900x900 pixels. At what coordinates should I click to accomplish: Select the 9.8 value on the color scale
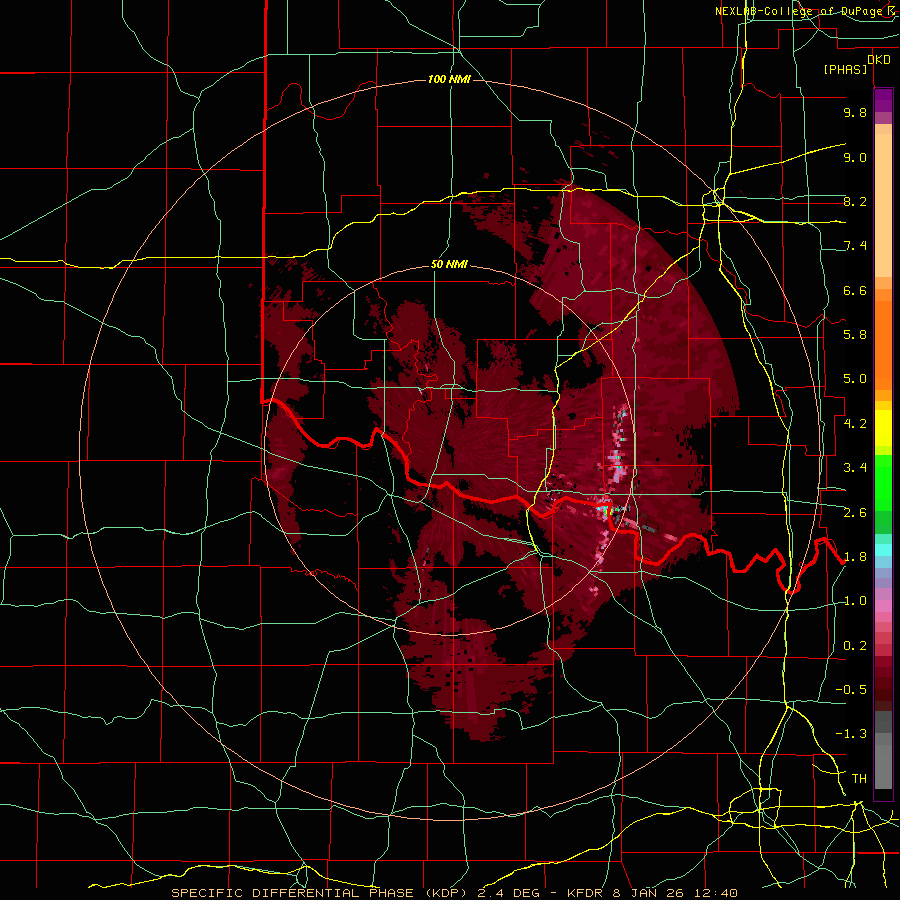pos(855,113)
